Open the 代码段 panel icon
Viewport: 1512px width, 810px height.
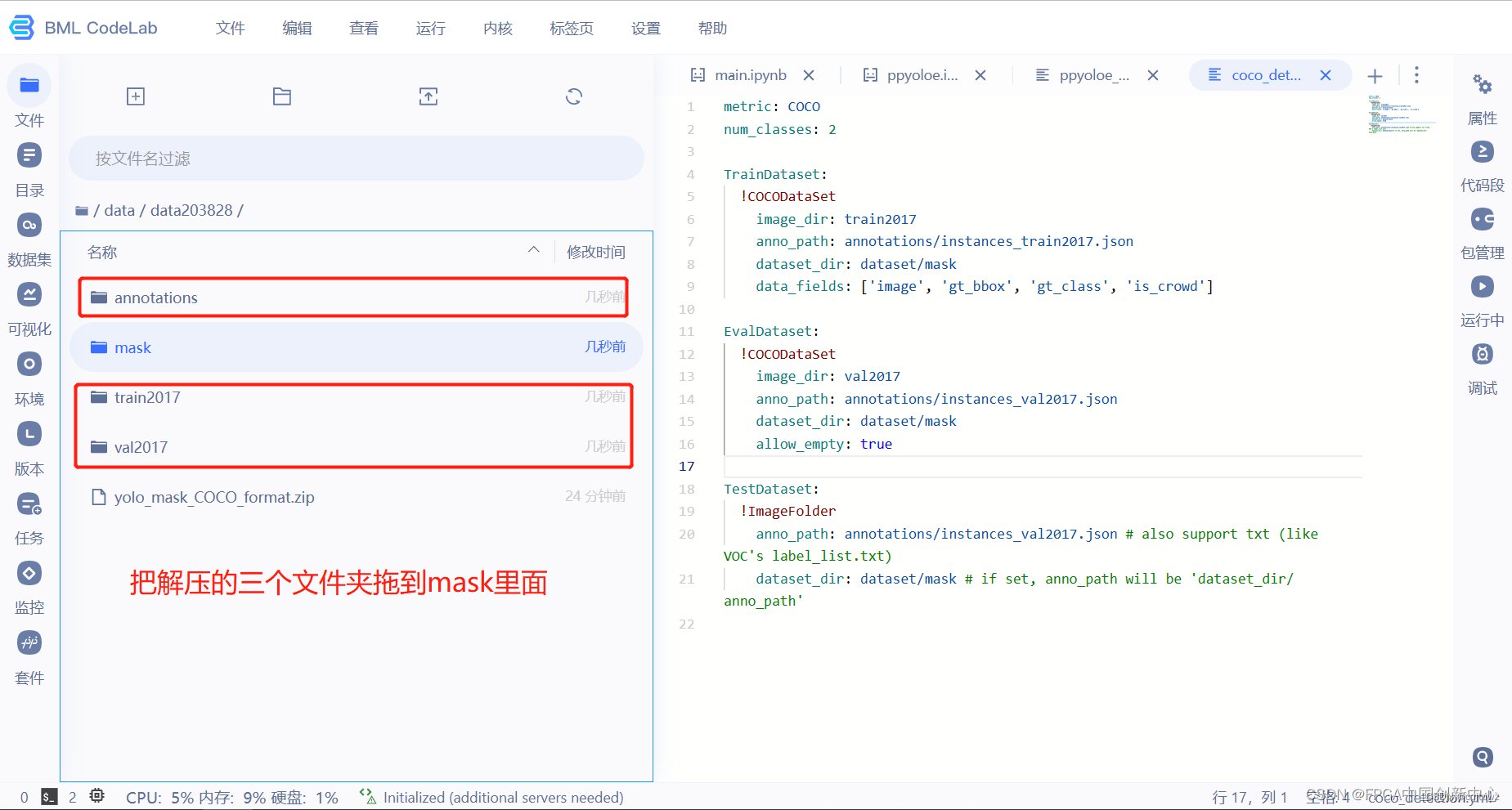point(1483,152)
